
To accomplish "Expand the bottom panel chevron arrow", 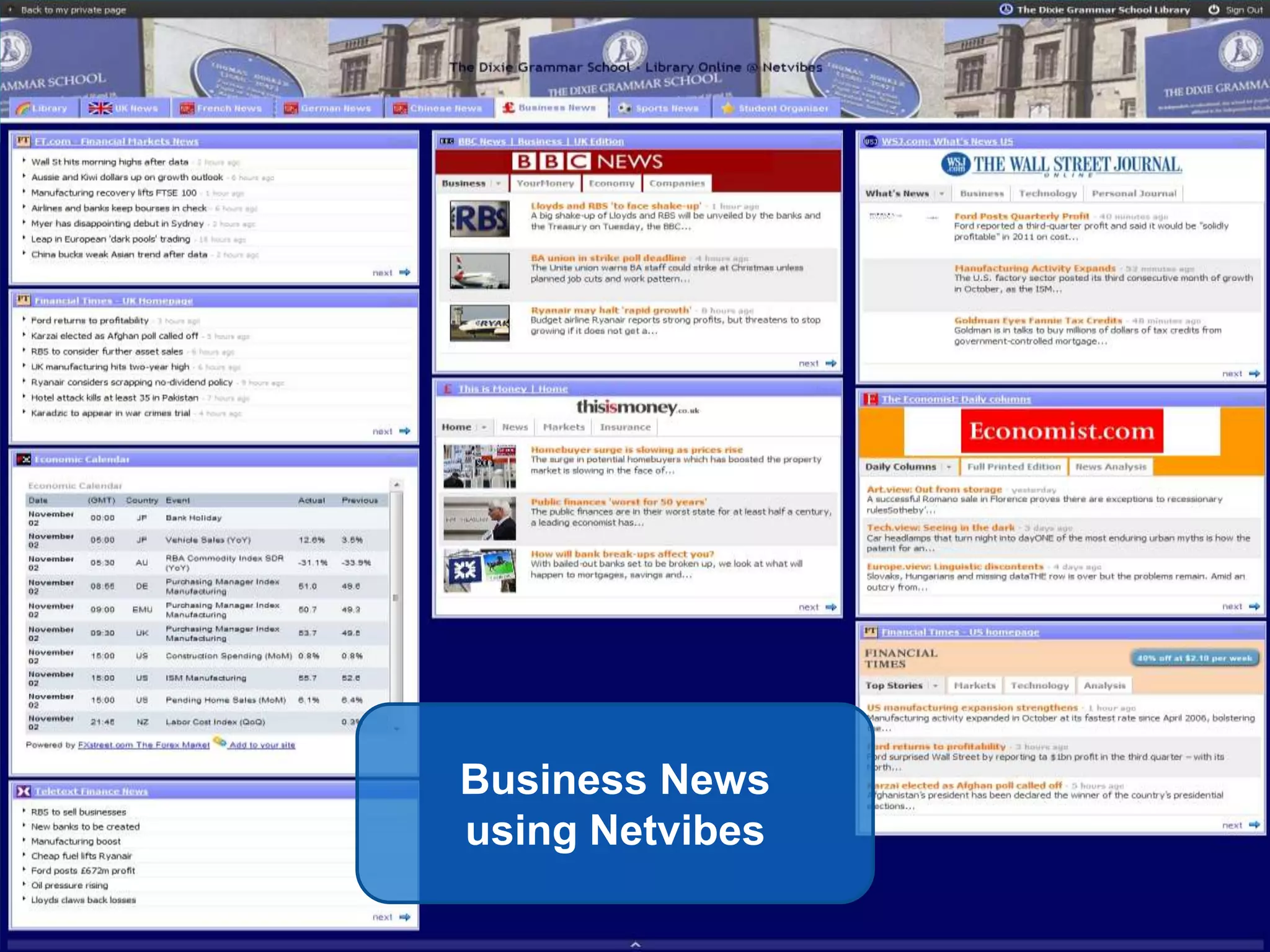I will [x=635, y=945].
